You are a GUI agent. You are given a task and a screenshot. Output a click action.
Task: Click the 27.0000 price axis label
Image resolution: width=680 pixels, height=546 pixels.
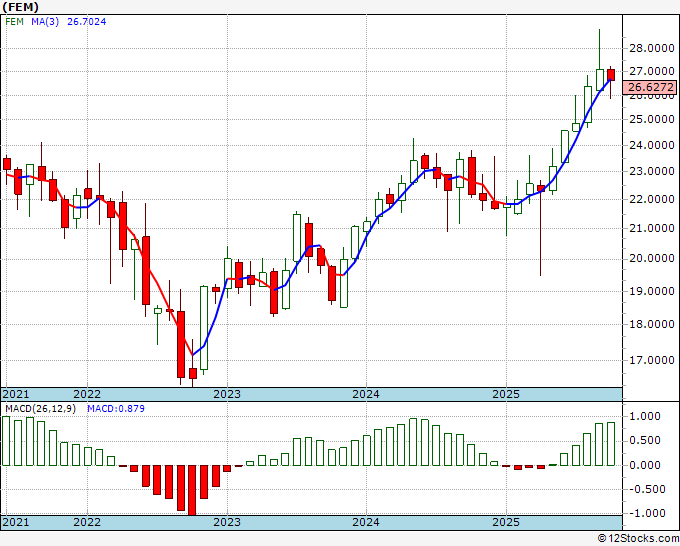(x=651, y=71)
